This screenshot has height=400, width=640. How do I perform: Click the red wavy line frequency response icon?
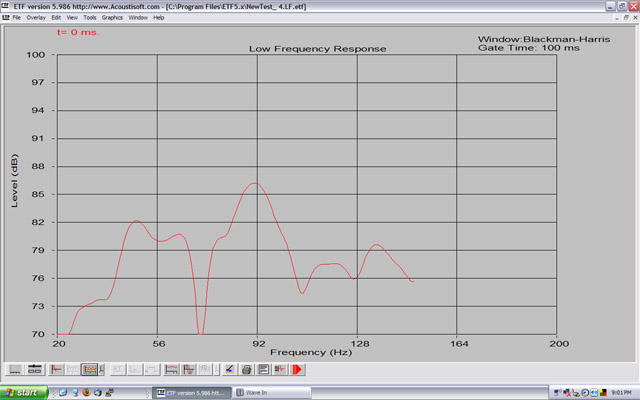tap(171, 369)
